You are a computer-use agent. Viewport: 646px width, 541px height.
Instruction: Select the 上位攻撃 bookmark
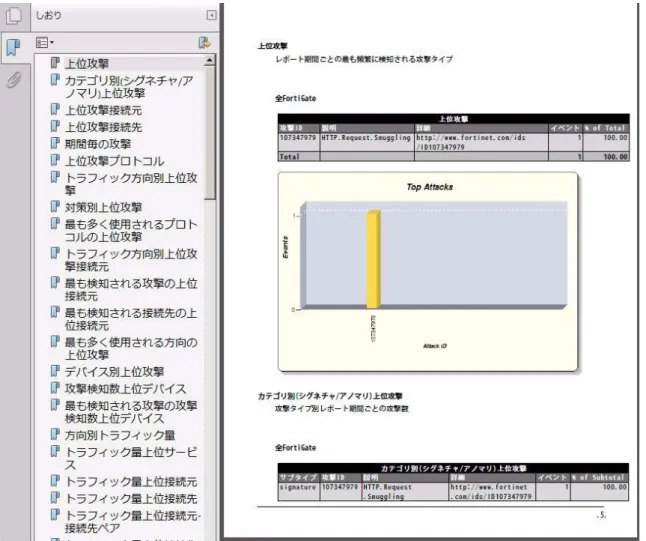pyautogui.click(x=87, y=63)
